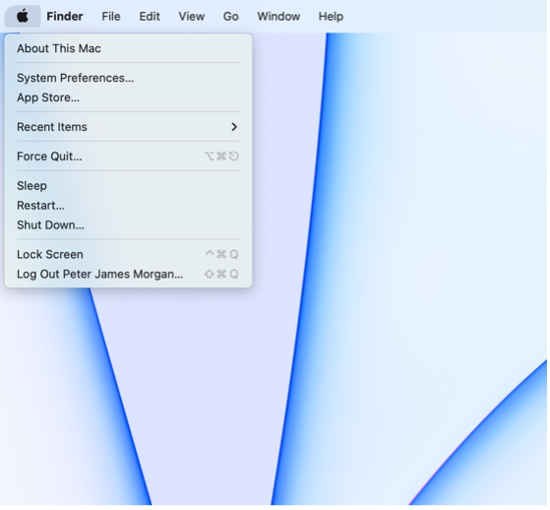Put the Mac to Sleep
Image resolution: width=550 pixels, height=510 pixels.
(x=128, y=186)
